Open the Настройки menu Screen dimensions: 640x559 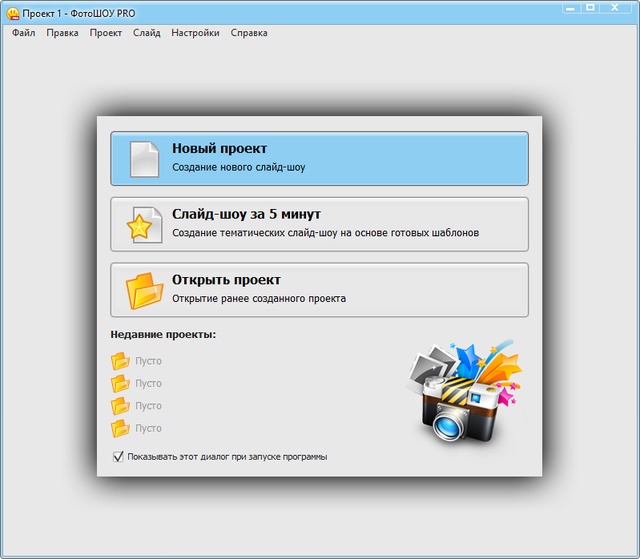pos(195,33)
